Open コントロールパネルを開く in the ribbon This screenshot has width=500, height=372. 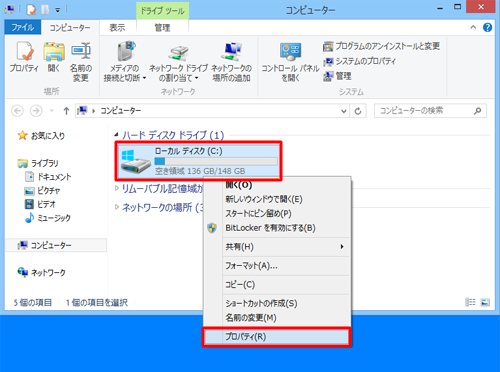(x=290, y=62)
